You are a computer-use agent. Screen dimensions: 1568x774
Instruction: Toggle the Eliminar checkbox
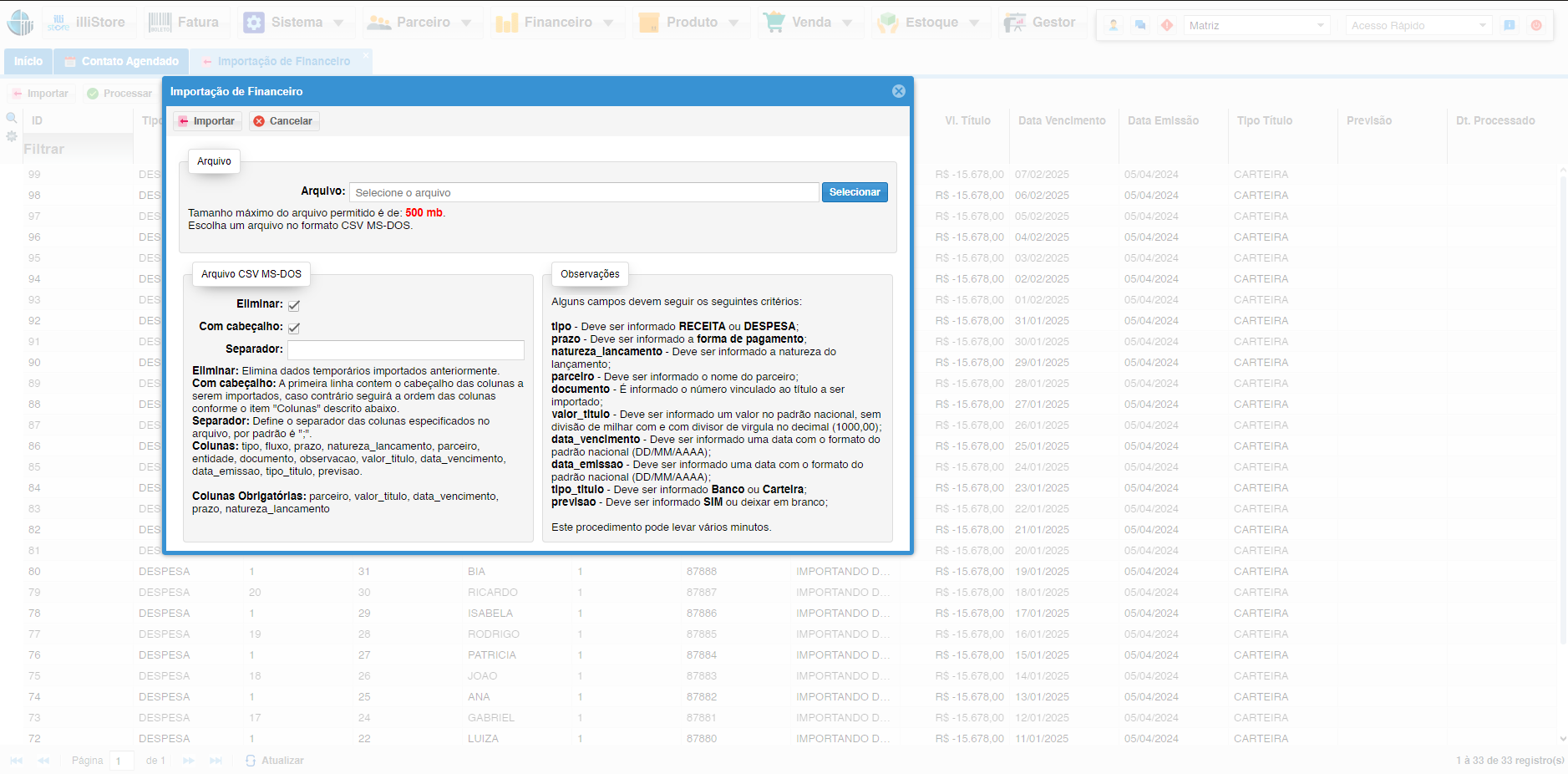click(x=294, y=305)
